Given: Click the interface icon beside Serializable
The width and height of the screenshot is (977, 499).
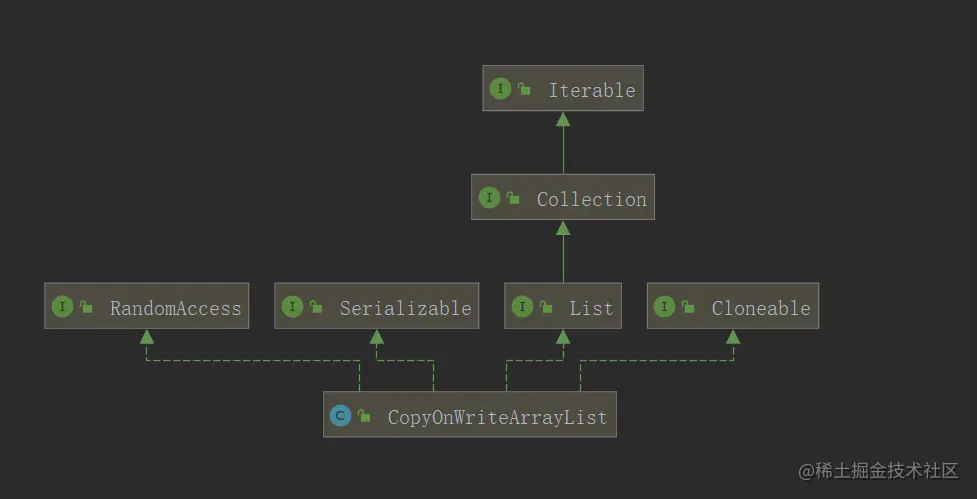Looking at the screenshot, I should click(292, 307).
